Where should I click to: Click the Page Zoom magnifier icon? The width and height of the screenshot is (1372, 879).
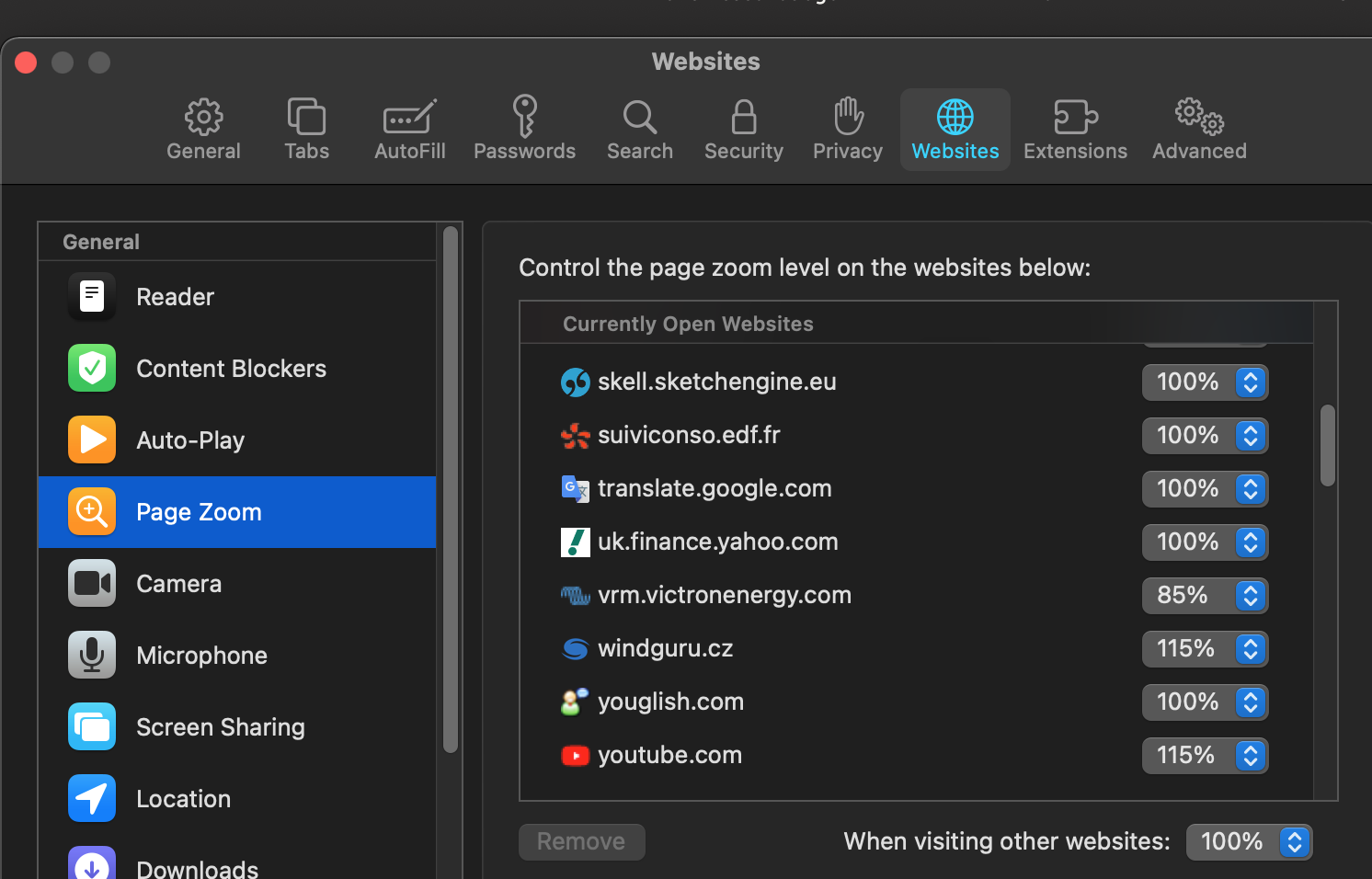pos(92,511)
